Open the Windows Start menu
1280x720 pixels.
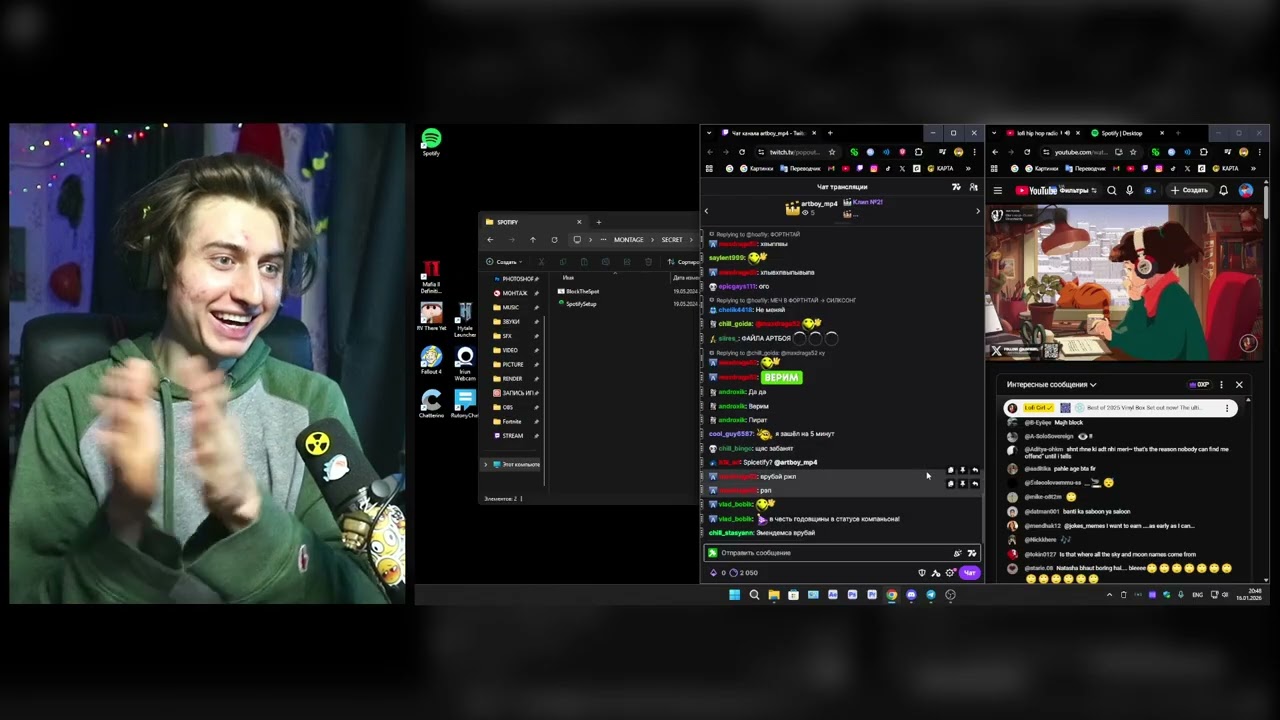734,595
